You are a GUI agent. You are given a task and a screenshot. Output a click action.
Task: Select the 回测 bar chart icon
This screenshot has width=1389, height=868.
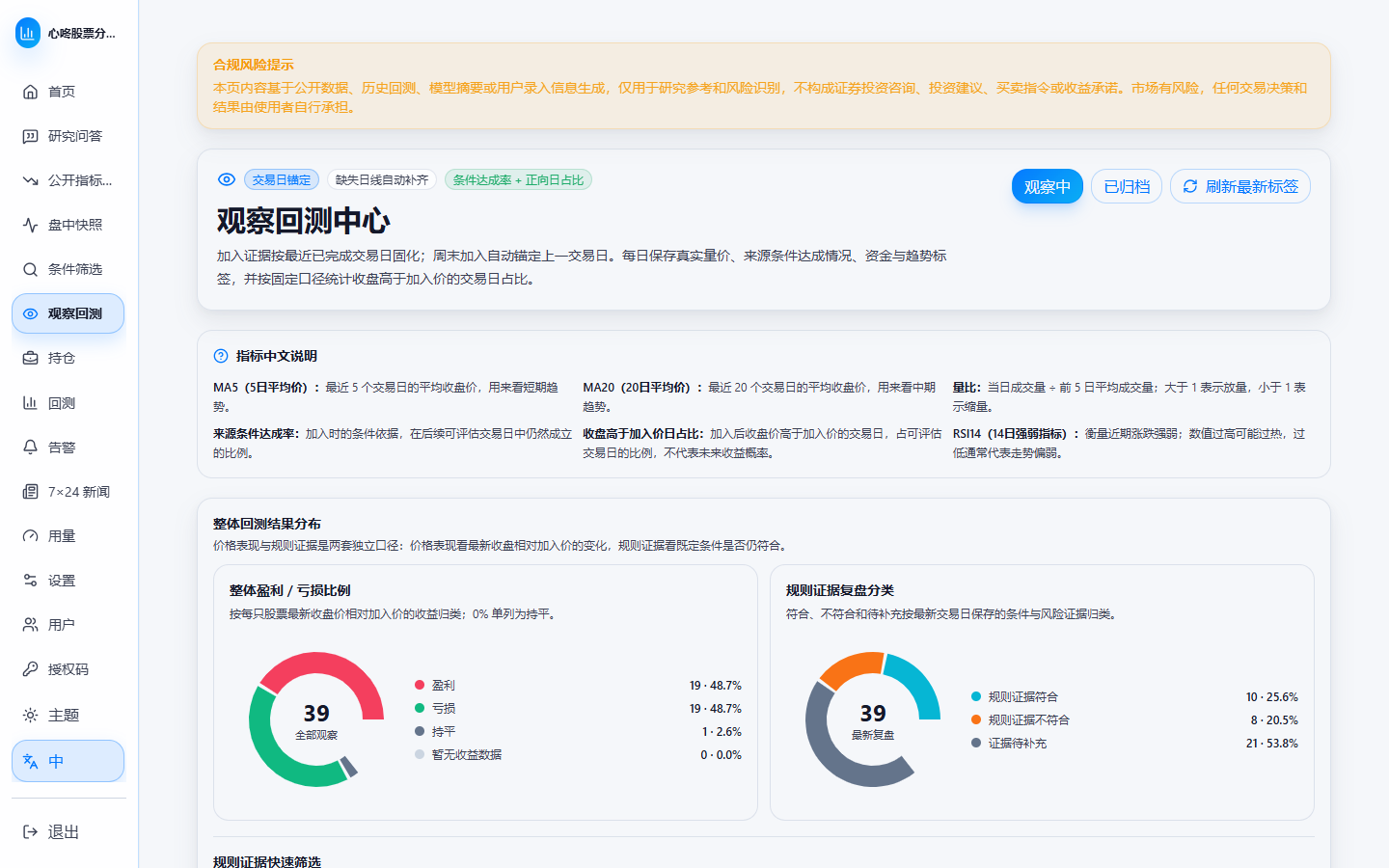30,403
